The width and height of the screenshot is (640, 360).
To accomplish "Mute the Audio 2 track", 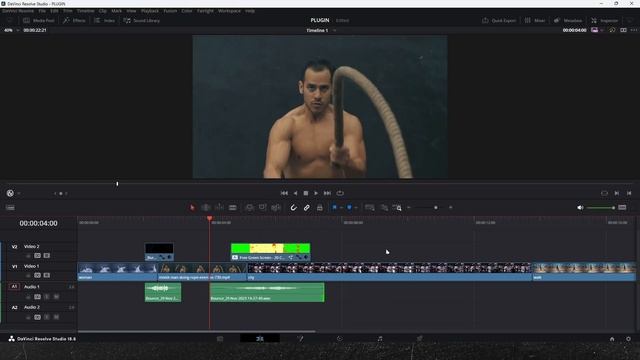I will tap(56, 317).
